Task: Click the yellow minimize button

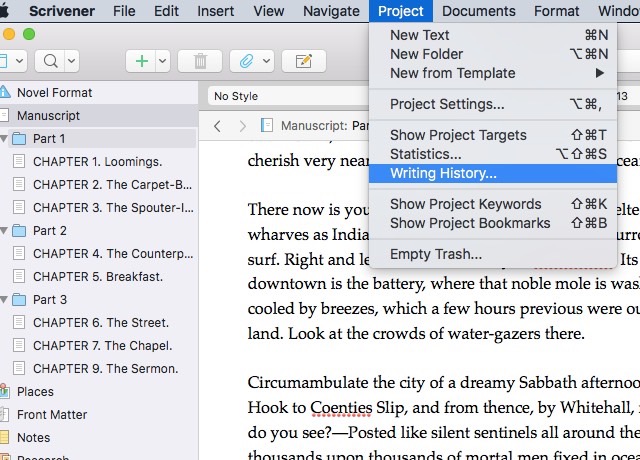Action: click(x=9, y=34)
